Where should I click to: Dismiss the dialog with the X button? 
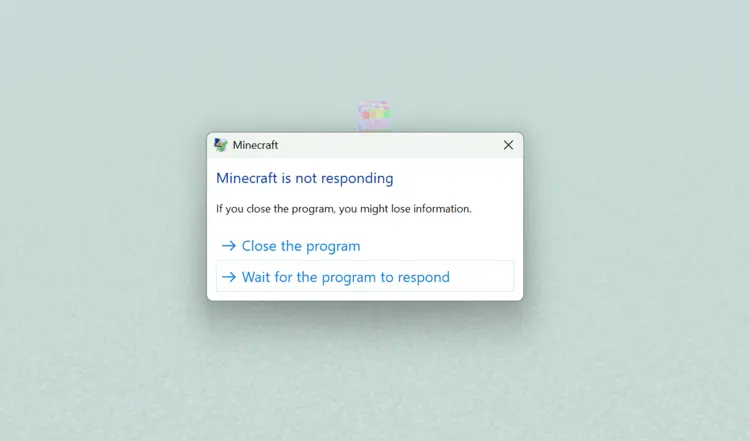pyautogui.click(x=508, y=145)
